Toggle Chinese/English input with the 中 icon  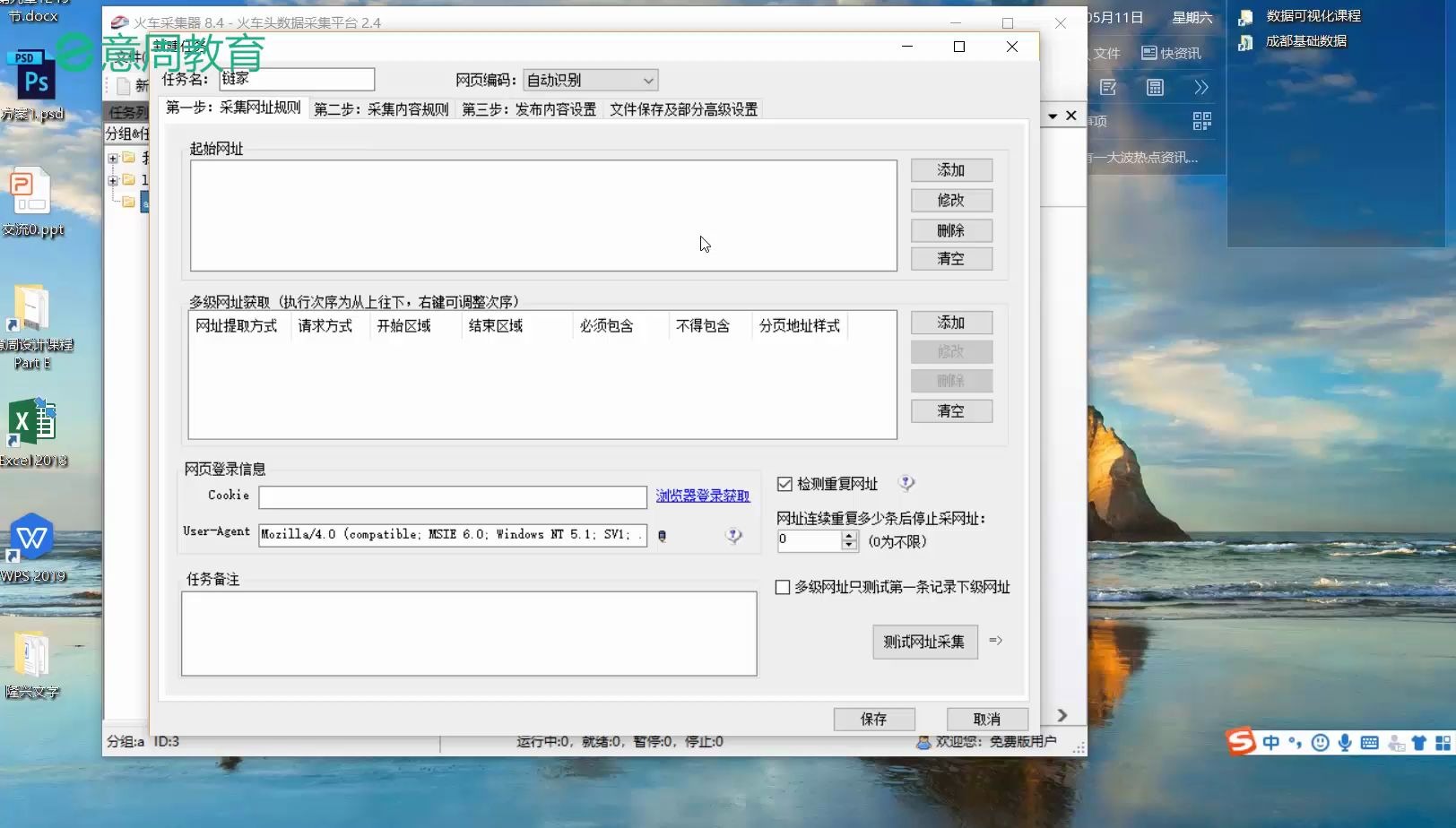(x=1270, y=742)
